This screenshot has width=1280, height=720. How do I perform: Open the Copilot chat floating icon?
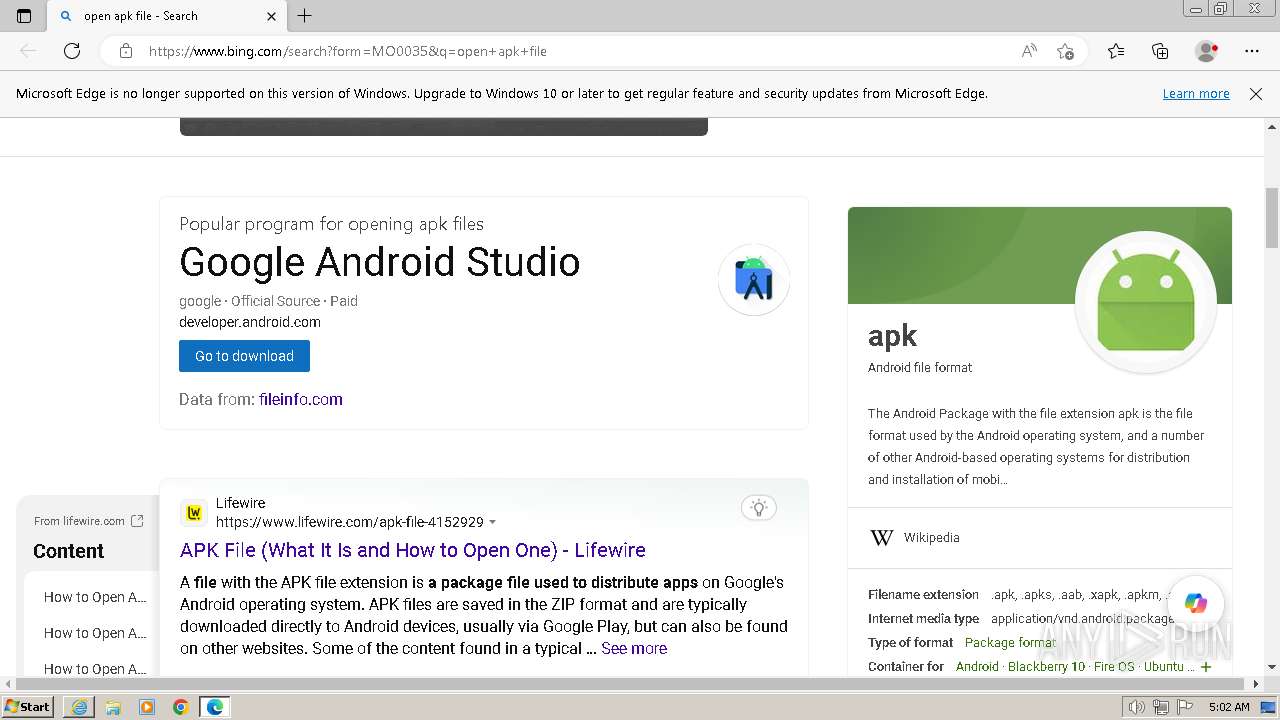point(1196,603)
